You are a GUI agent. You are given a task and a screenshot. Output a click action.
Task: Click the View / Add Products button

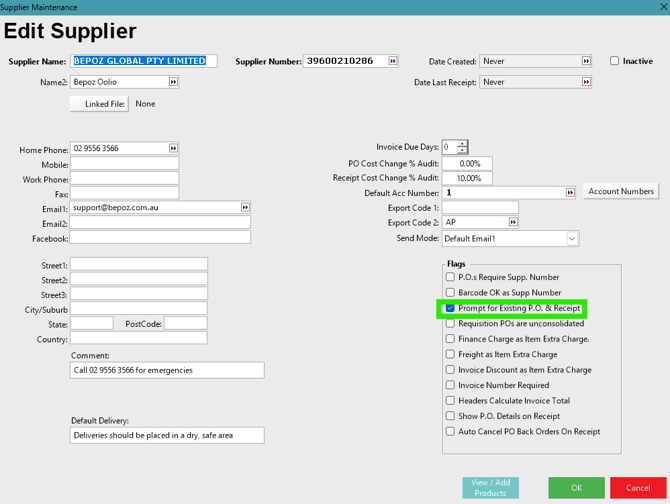(490, 487)
